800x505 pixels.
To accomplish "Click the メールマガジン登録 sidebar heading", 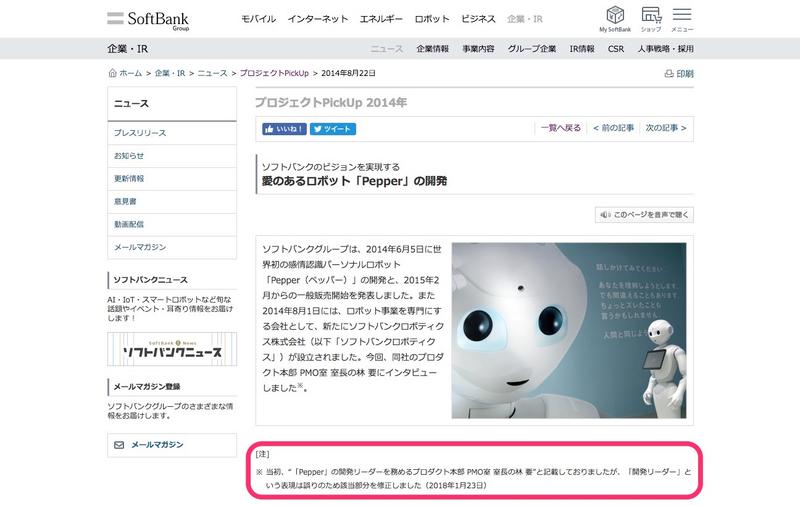I will click(x=147, y=387).
